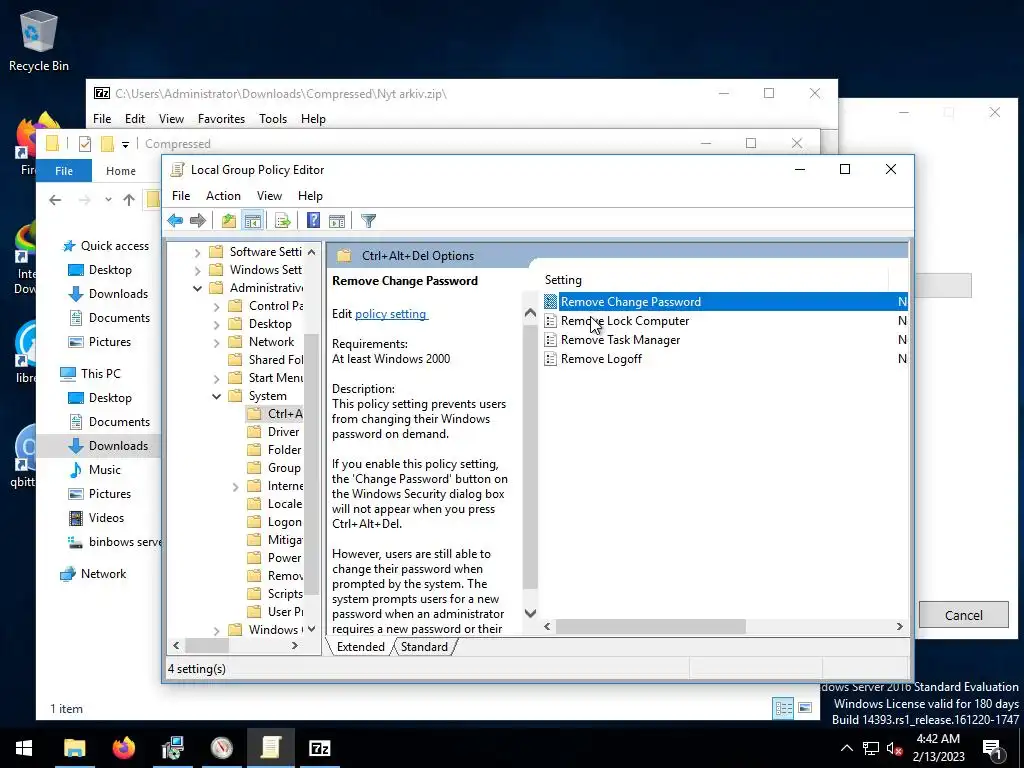1024x768 pixels.
Task: Collapse the System tree node
Action: pos(216,396)
